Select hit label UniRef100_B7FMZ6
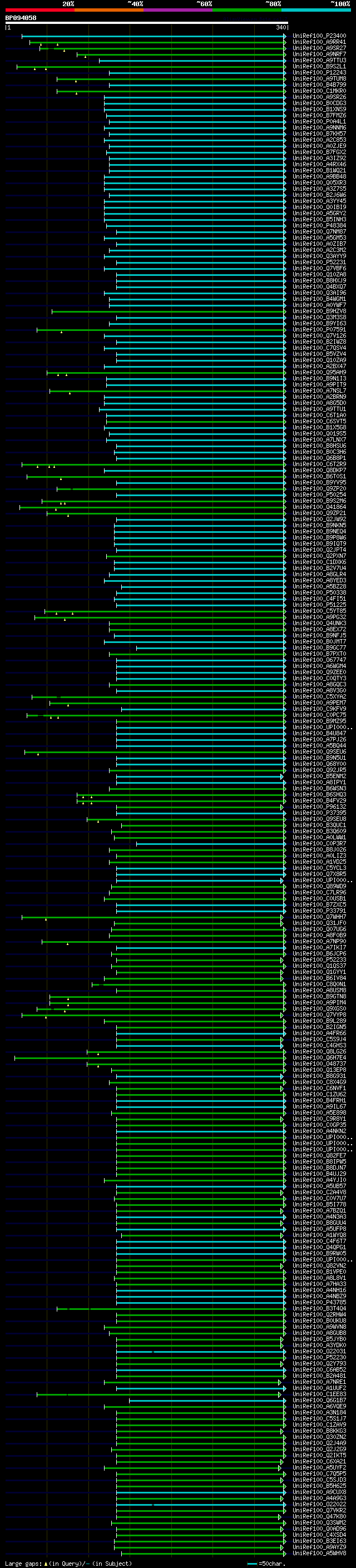Viewport: 356px width, 1568px height. tap(319, 116)
